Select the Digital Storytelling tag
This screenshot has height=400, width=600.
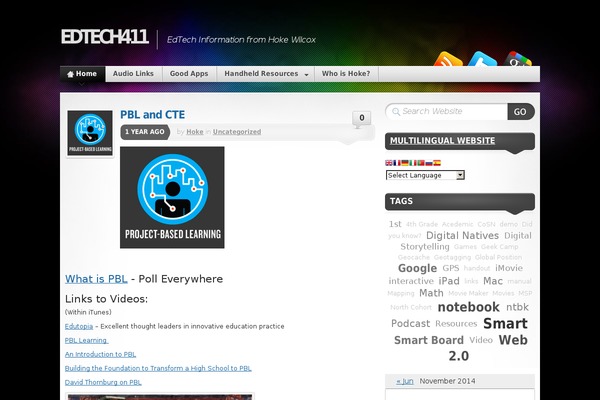click(466, 241)
